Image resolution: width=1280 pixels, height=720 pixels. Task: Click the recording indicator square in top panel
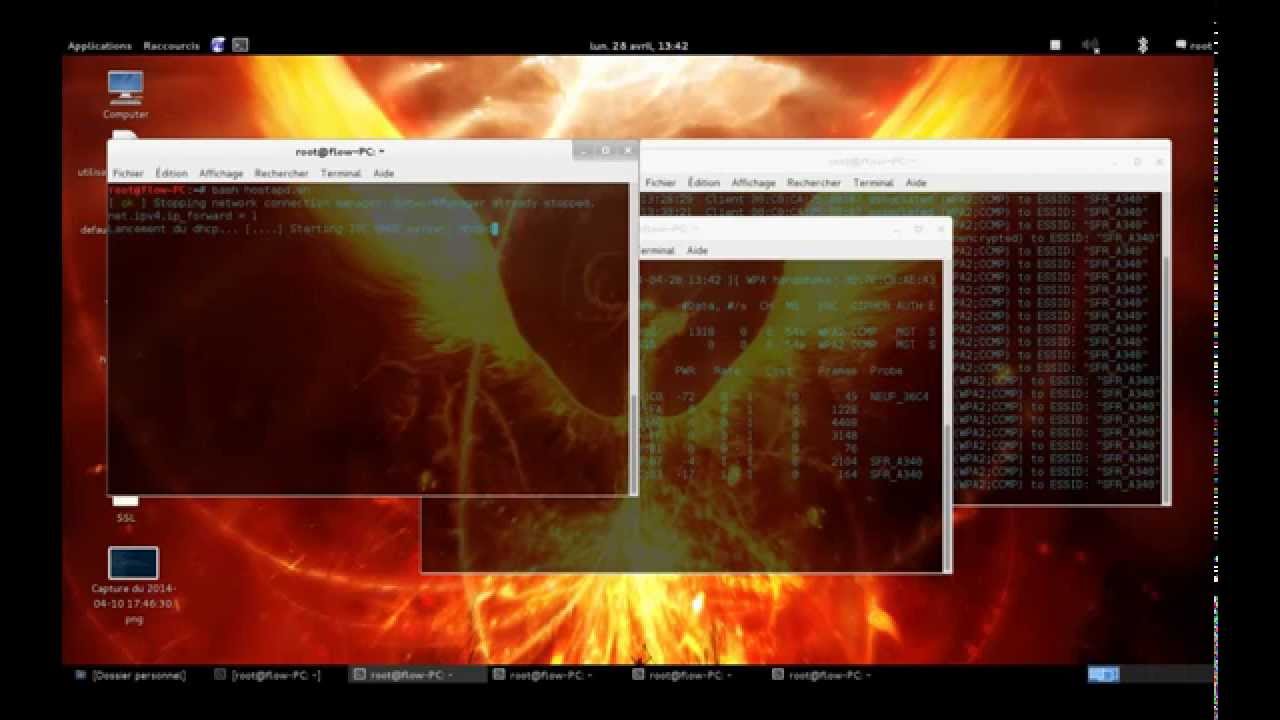click(1055, 45)
